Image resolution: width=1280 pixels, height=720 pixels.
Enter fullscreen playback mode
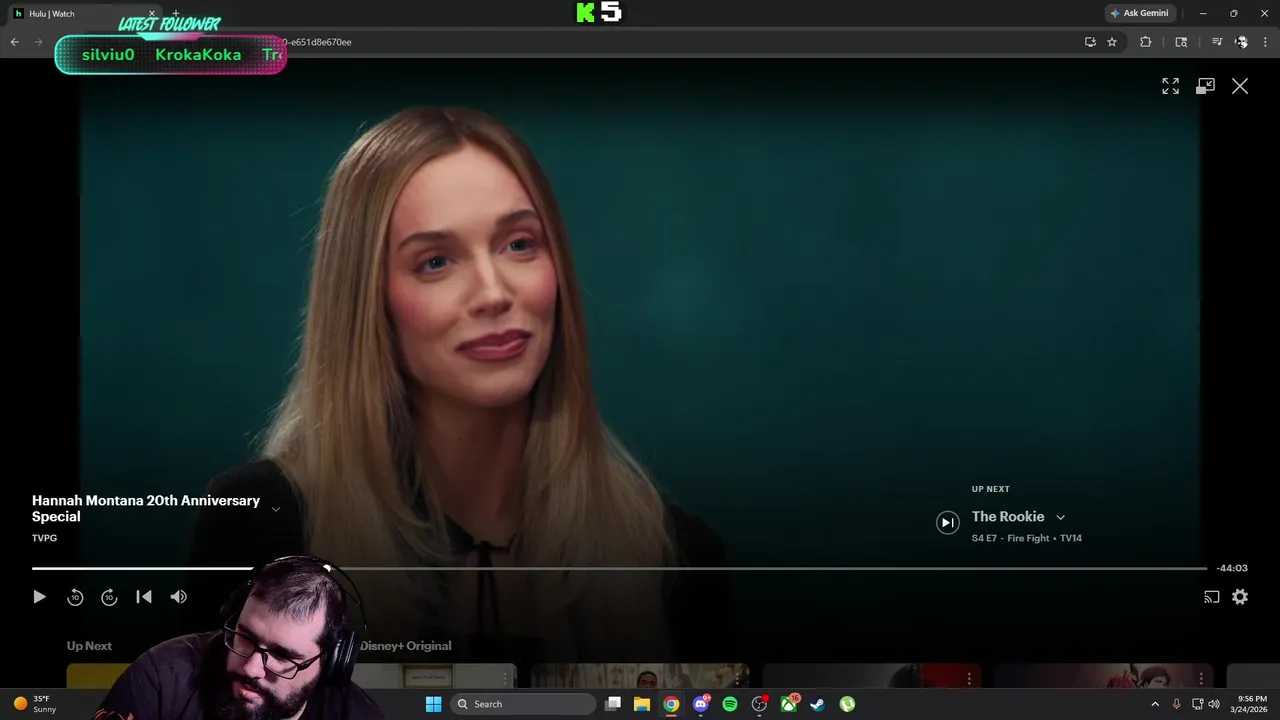point(1170,86)
